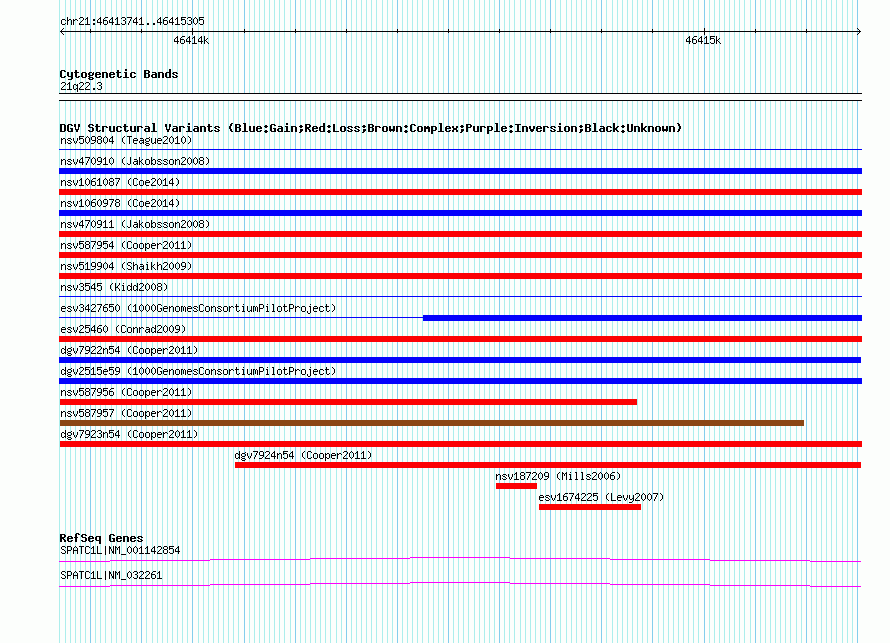Viewport: 890px width, 643px height.
Task: Open the RefSeq Genes track title
Action: pos(101,538)
